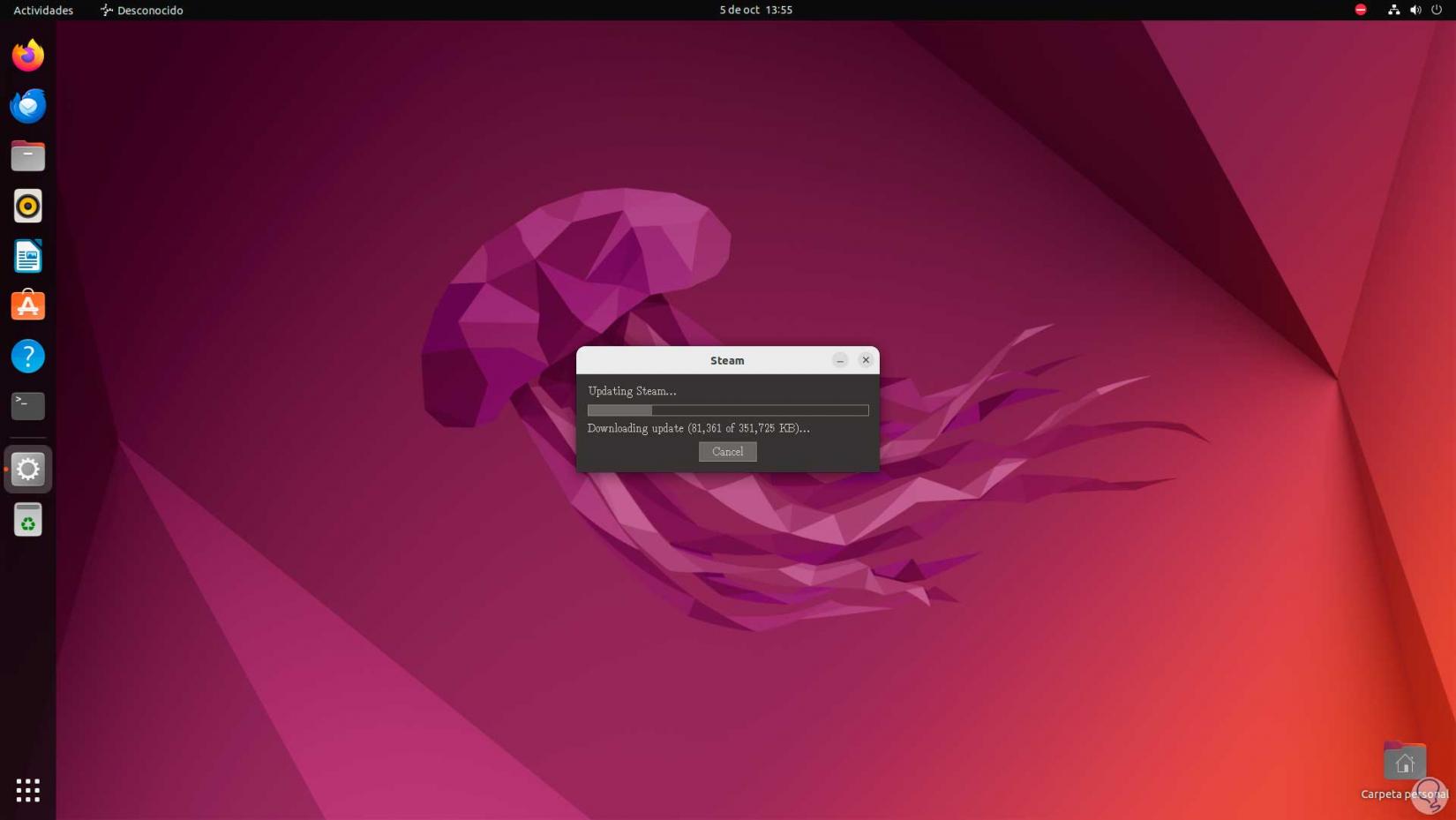Open the Trash in dock
1456x820 pixels.
coord(28,520)
